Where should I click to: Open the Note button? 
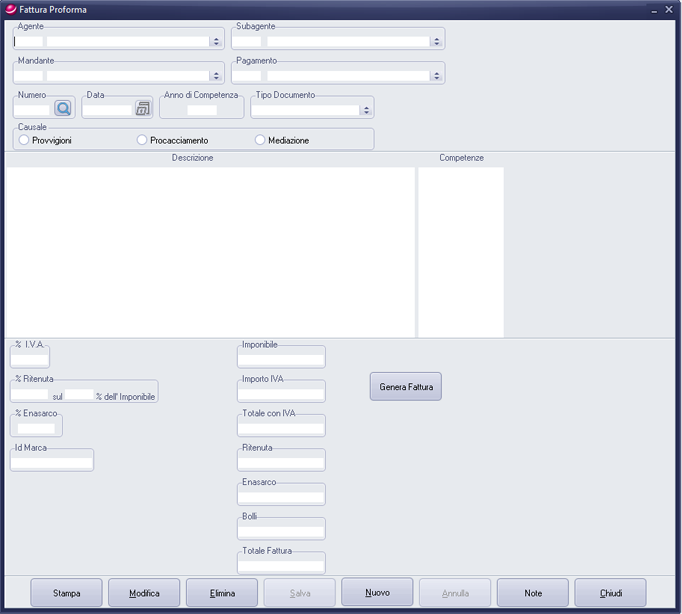(x=532, y=593)
